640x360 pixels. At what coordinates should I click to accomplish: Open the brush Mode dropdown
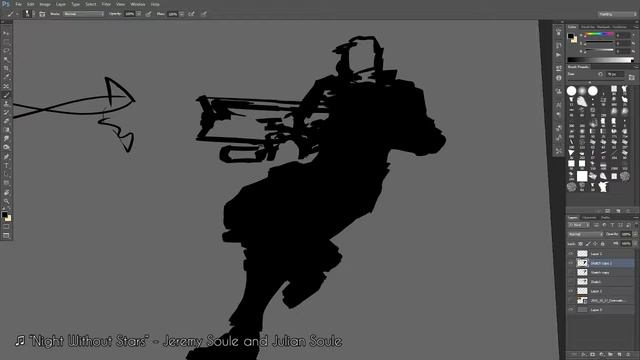[83, 14]
